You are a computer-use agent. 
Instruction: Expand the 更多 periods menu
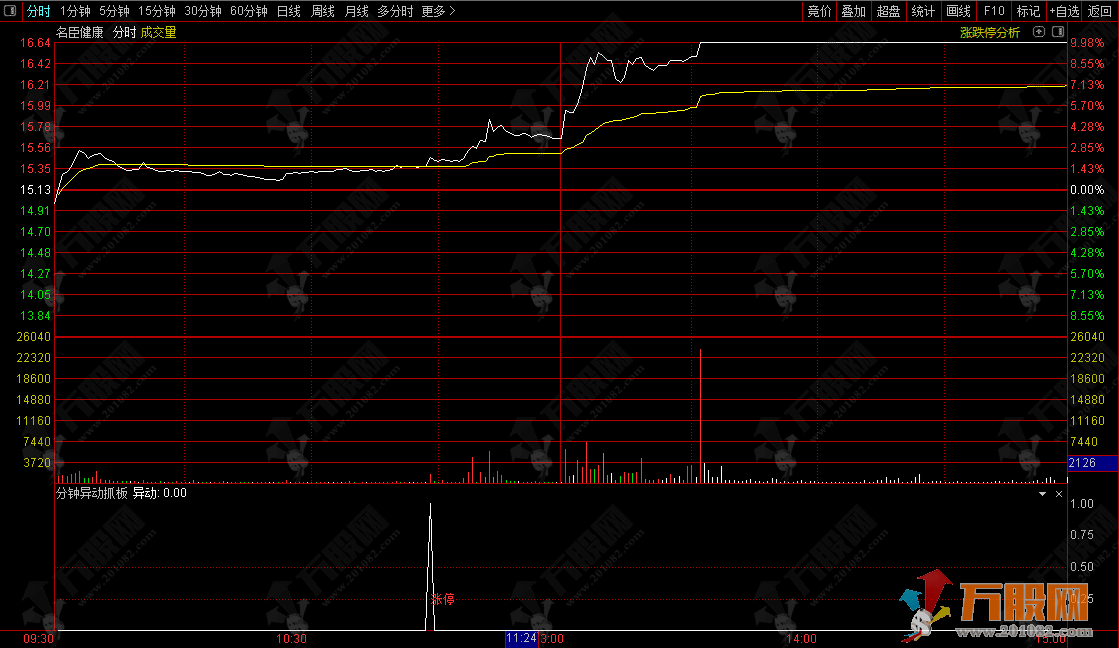438,11
